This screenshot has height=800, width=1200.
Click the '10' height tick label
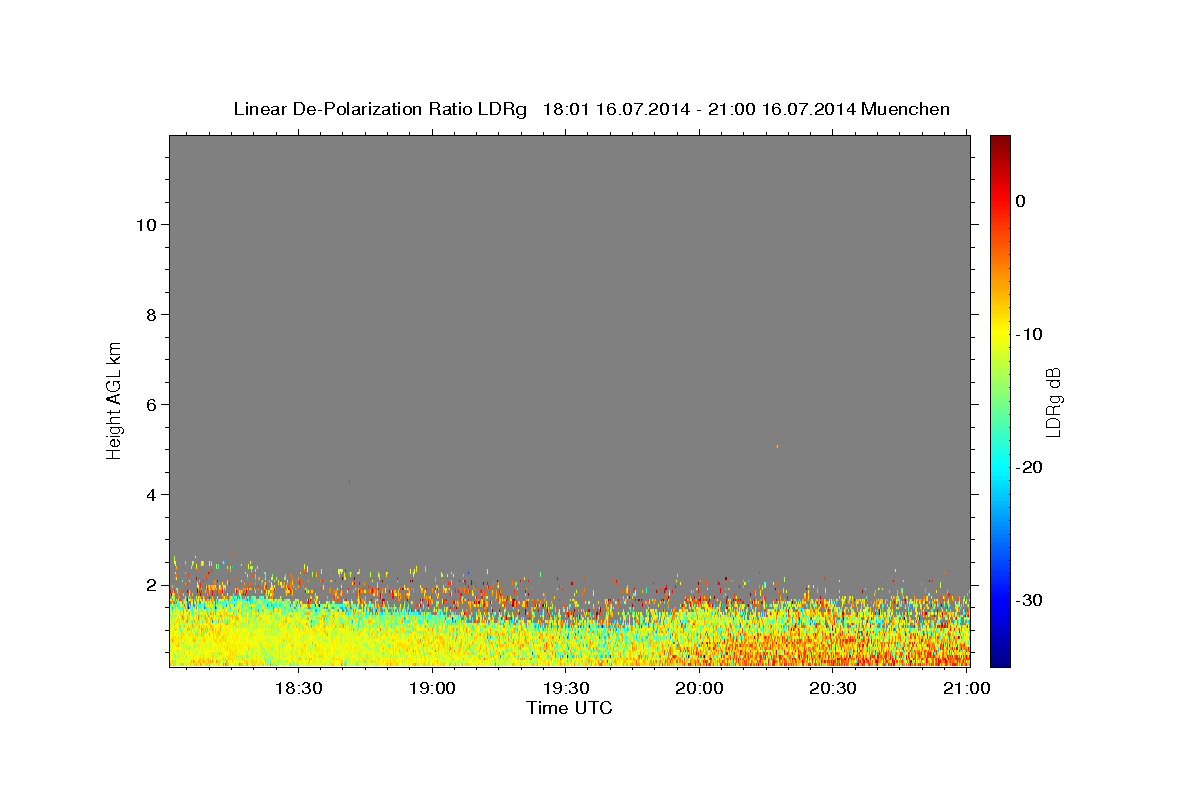(x=146, y=225)
